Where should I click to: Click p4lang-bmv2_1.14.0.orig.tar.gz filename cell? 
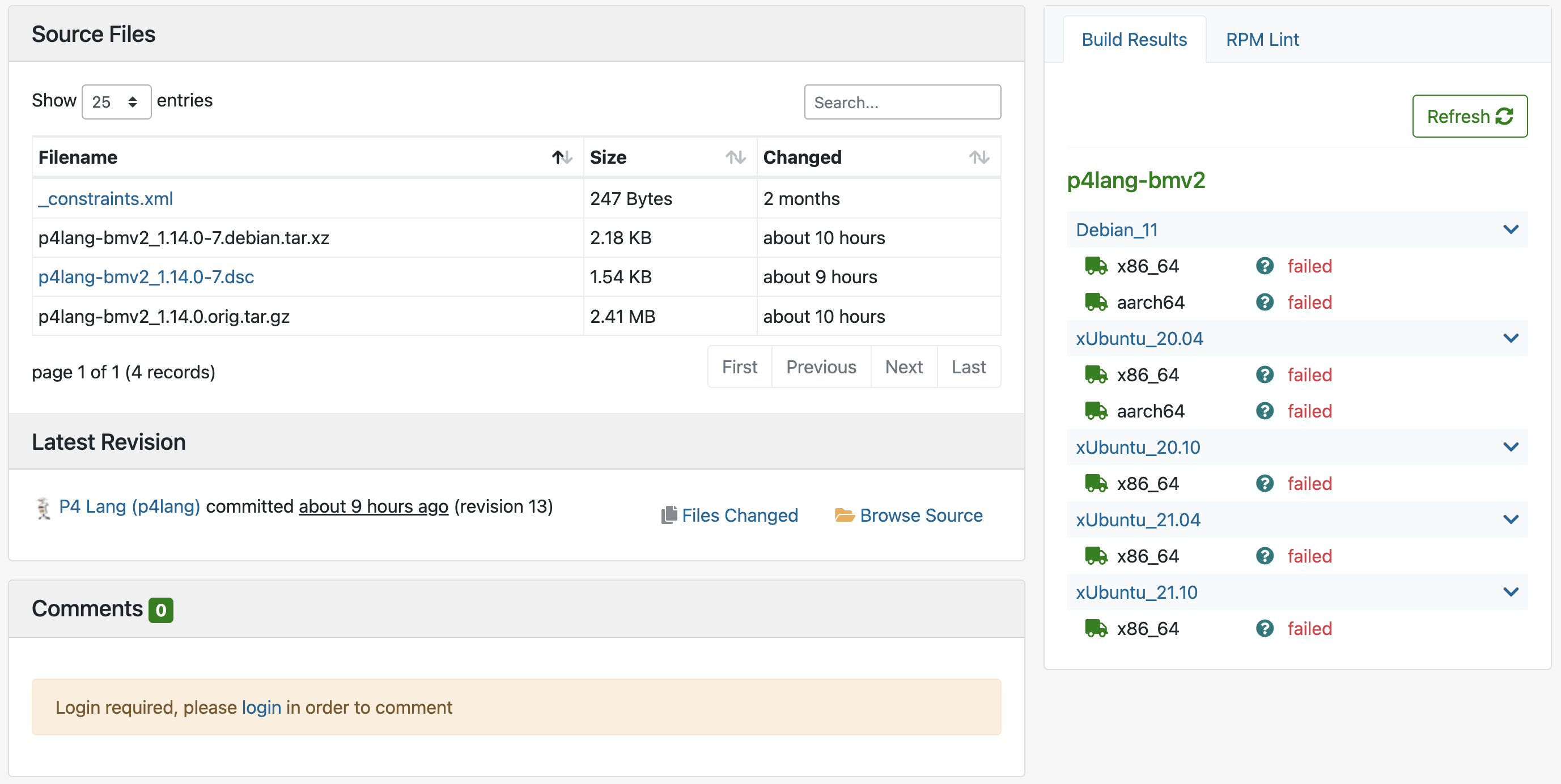307,316
